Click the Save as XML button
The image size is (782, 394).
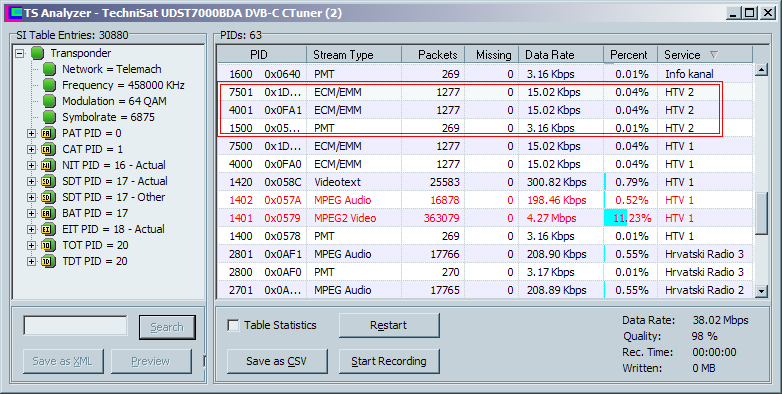63,361
